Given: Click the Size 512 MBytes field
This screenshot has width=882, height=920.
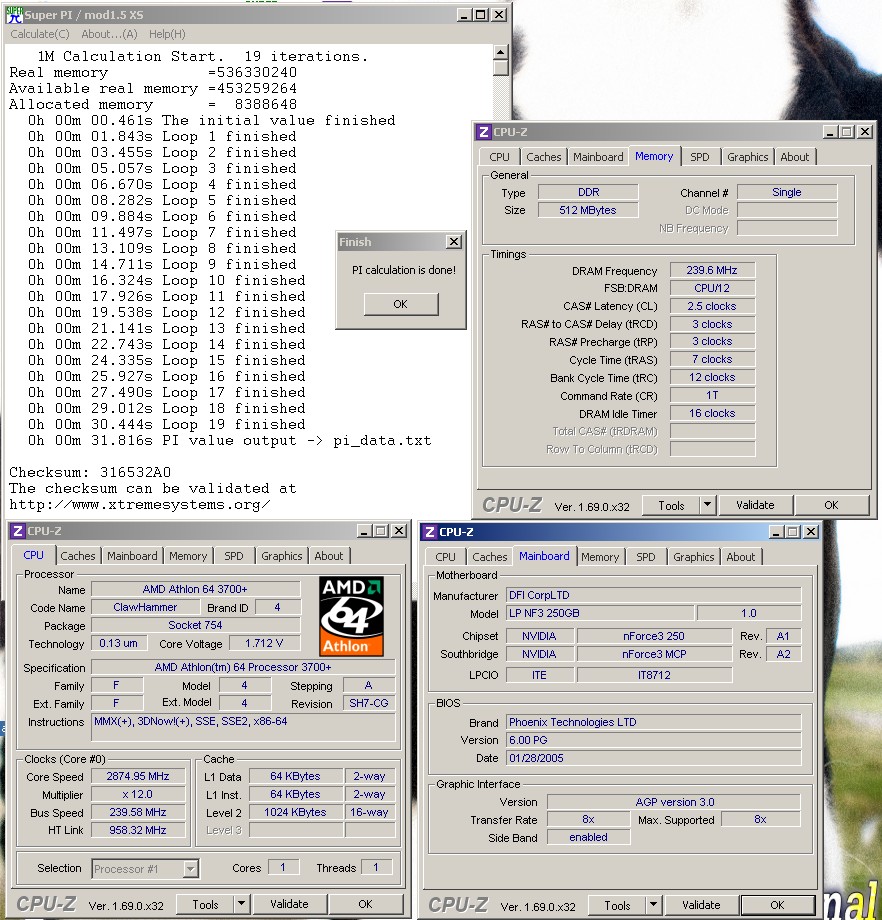Looking at the screenshot, I should click(588, 210).
